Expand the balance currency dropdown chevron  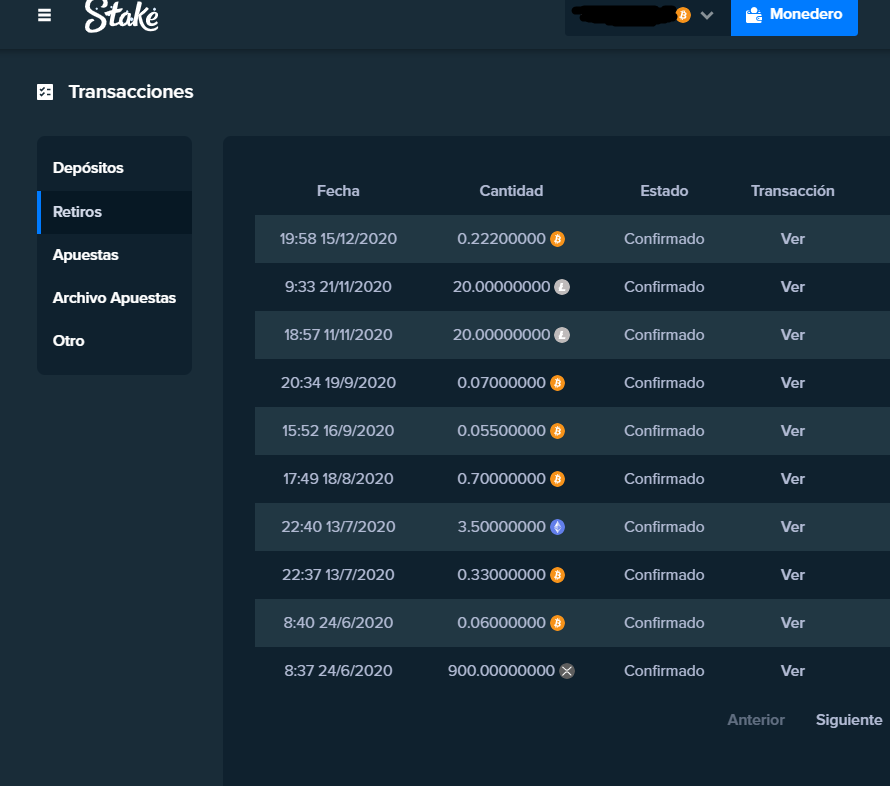(x=707, y=15)
